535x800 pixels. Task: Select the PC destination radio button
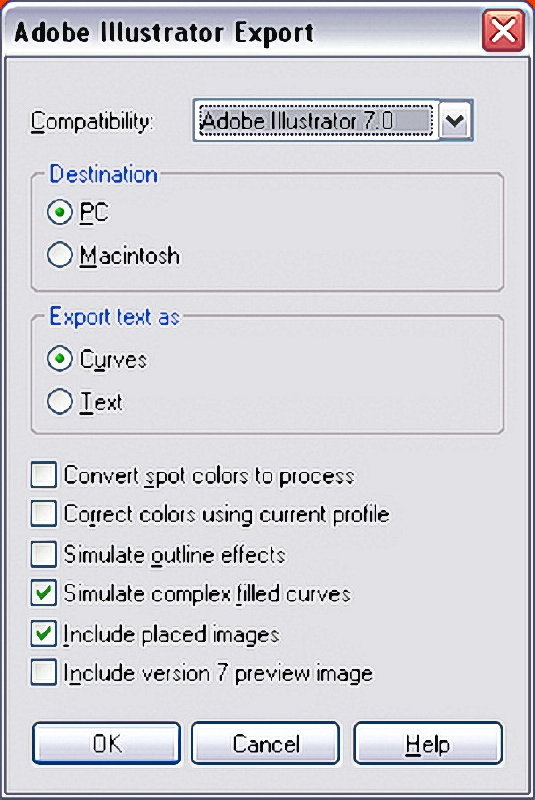pyautogui.click(x=60, y=212)
